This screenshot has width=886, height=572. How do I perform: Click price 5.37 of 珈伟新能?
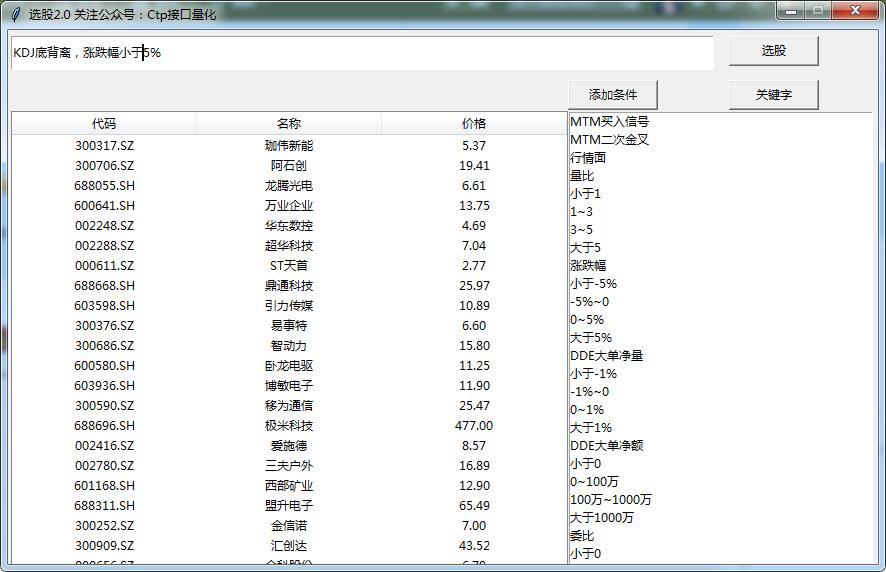(x=474, y=146)
